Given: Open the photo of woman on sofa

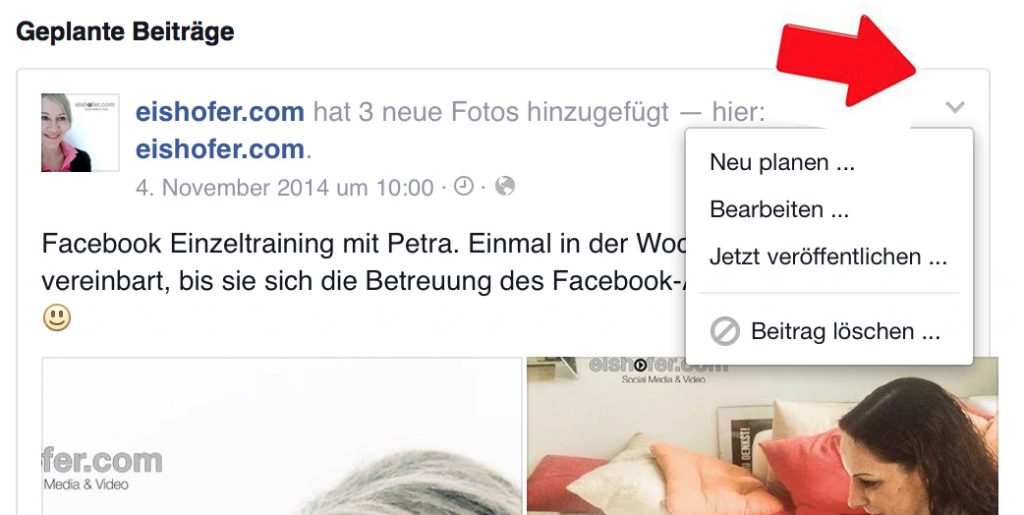Looking at the screenshot, I should tap(762, 436).
